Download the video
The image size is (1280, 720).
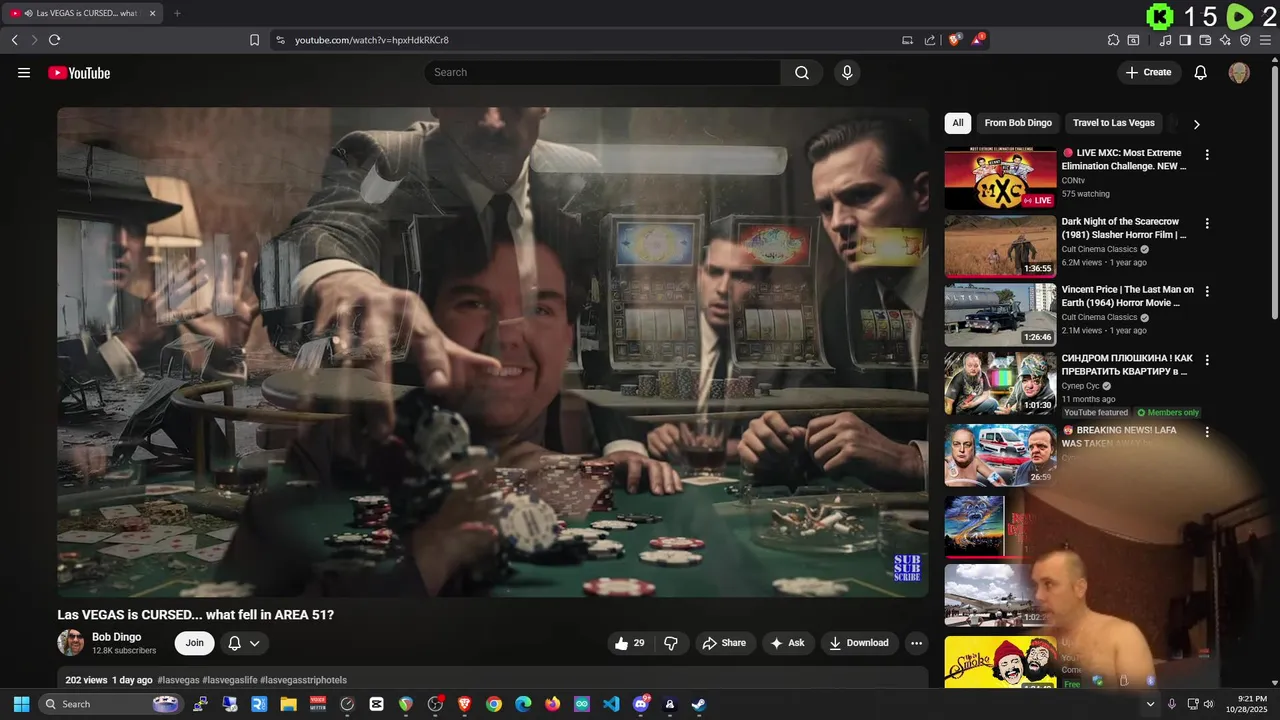[x=858, y=643]
